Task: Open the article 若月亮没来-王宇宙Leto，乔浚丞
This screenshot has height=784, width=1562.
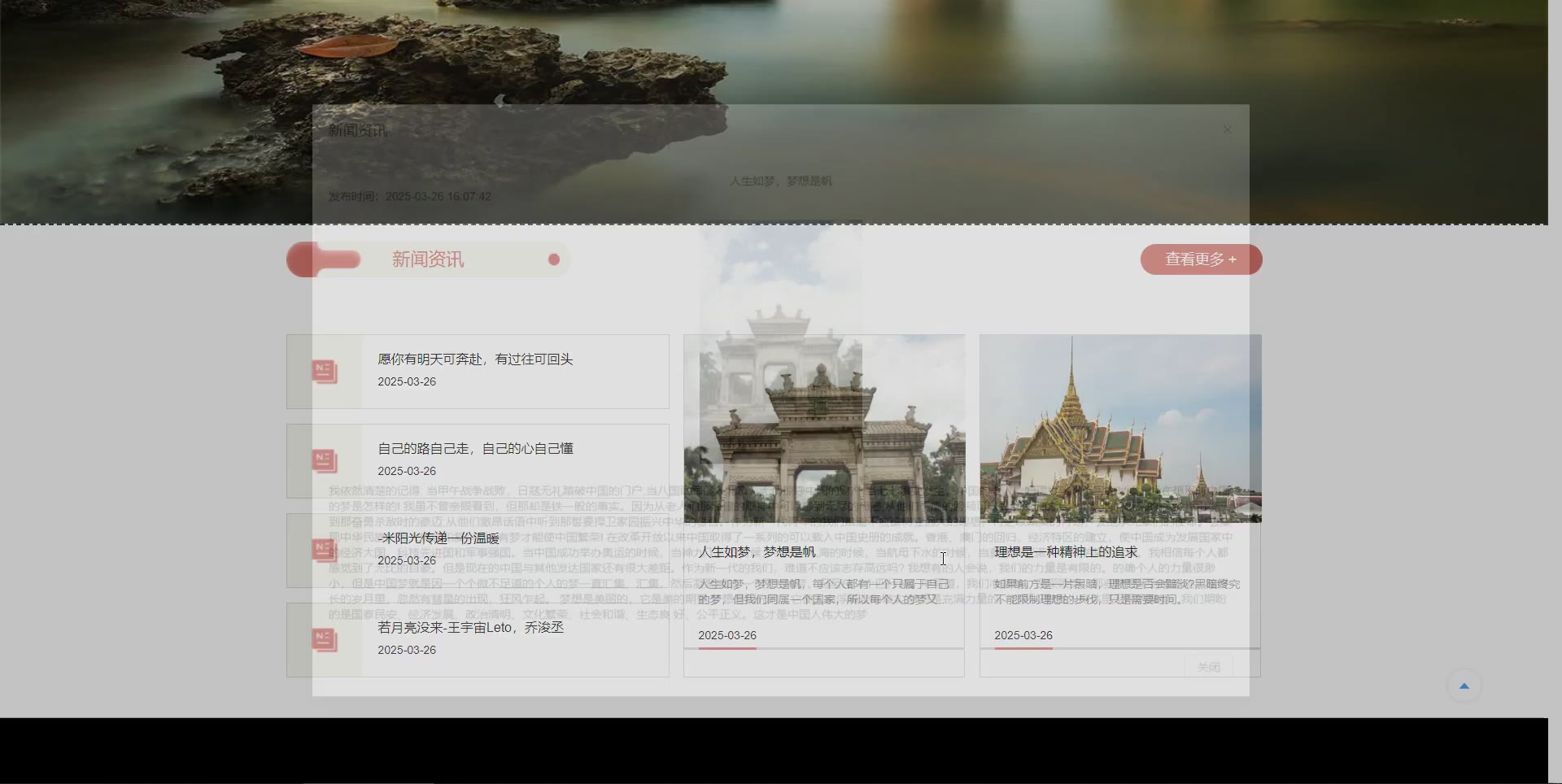Action: pyautogui.click(x=470, y=628)
